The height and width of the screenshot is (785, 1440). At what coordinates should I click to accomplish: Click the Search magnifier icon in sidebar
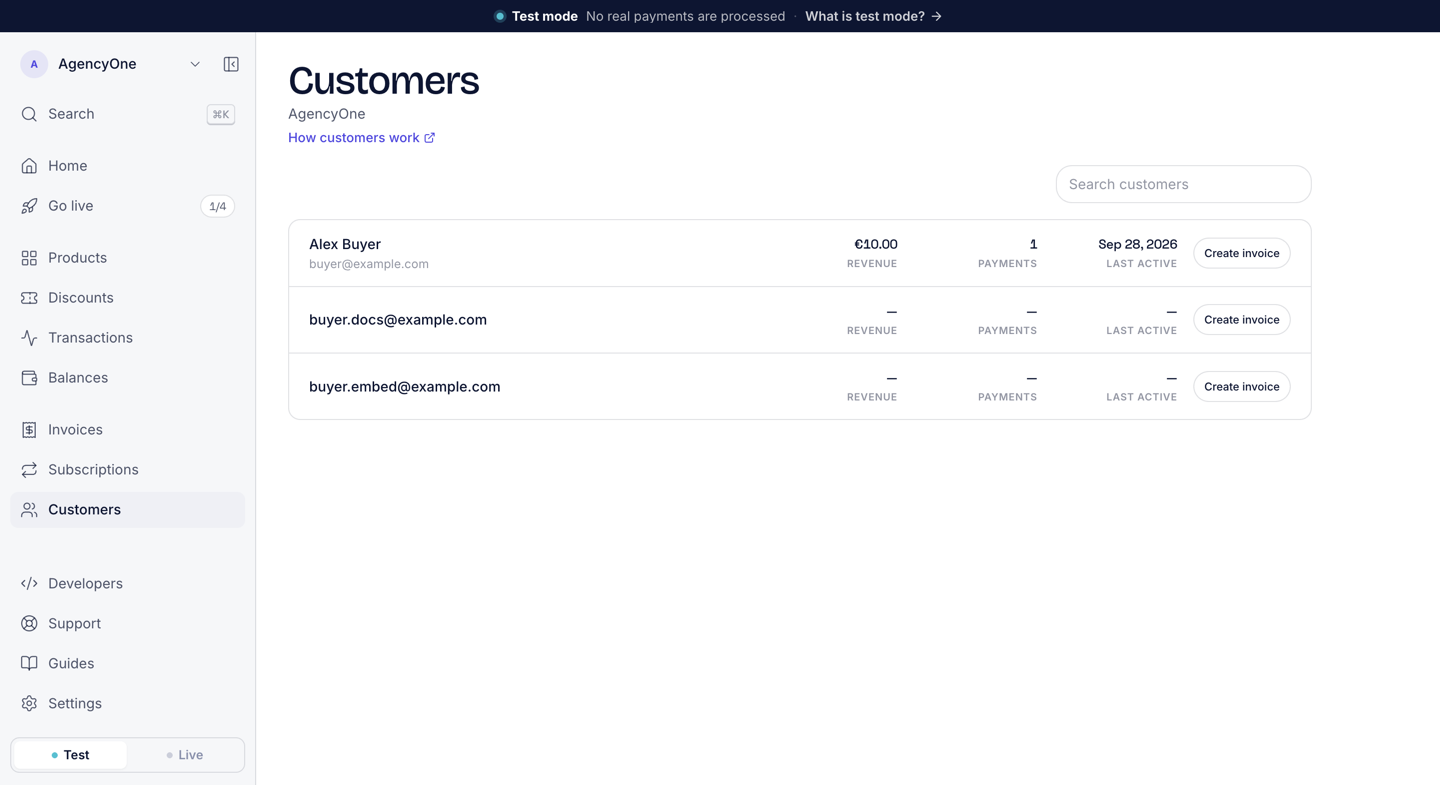click(29, 114)
